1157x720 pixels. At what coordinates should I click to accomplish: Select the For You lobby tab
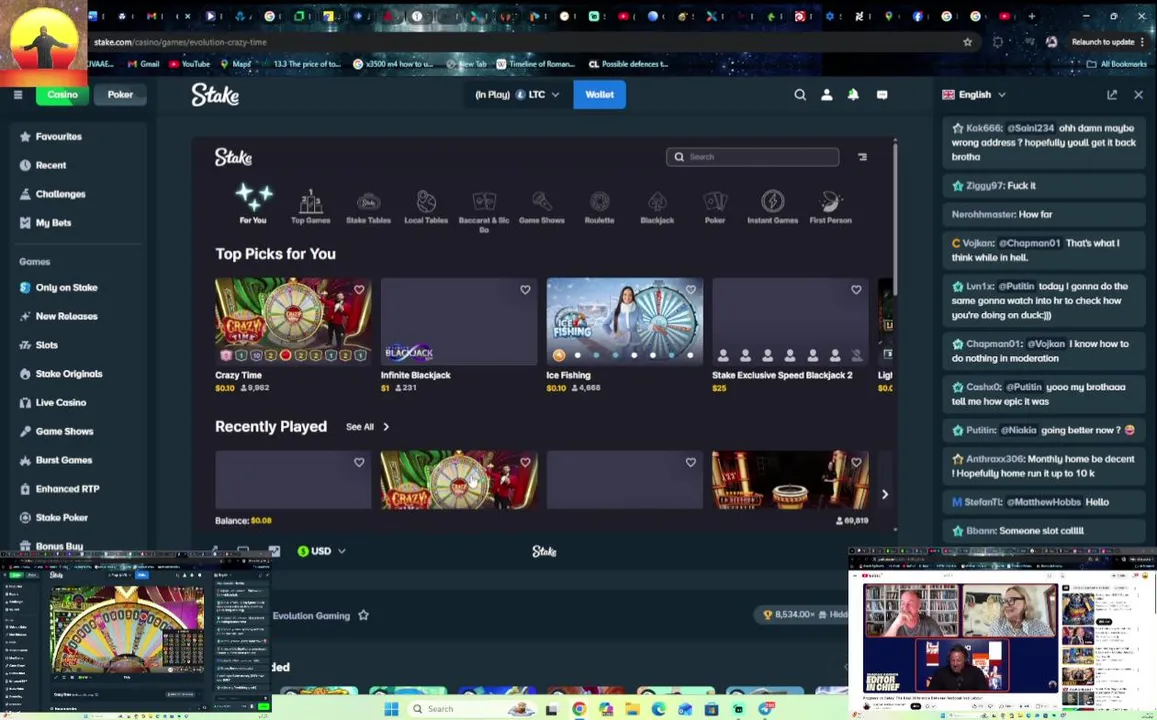pos(253,204)
